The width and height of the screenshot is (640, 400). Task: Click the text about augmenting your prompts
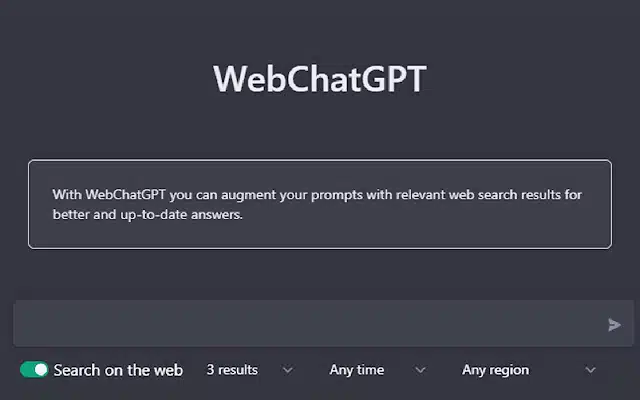317,195
